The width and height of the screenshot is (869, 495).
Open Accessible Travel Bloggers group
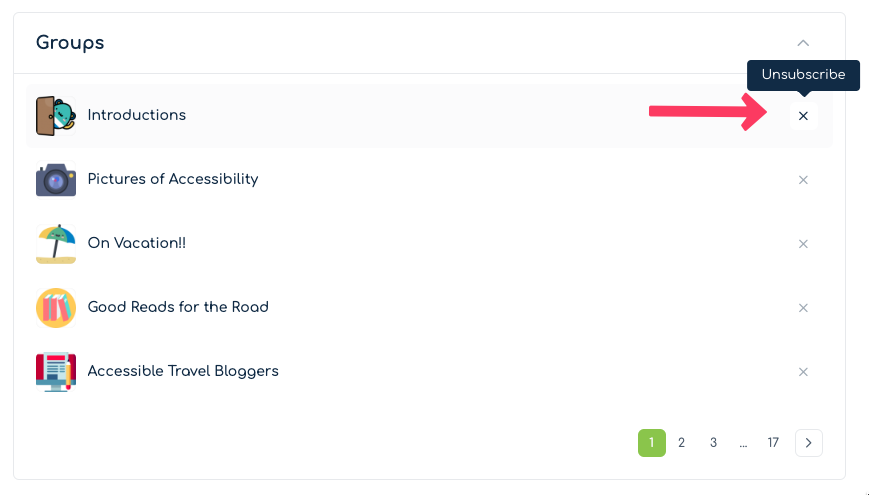(183, 371)
